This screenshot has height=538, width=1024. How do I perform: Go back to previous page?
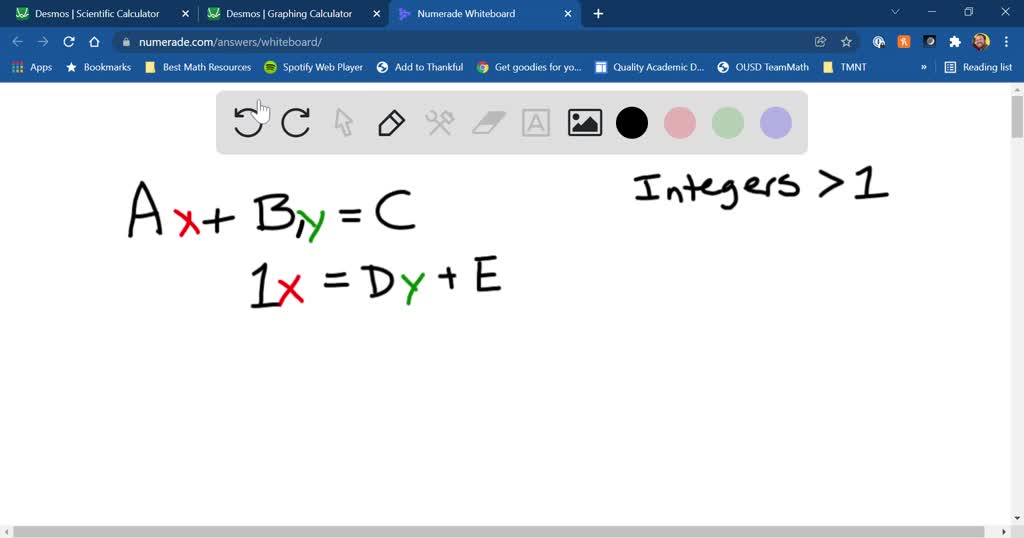[18, 42]
